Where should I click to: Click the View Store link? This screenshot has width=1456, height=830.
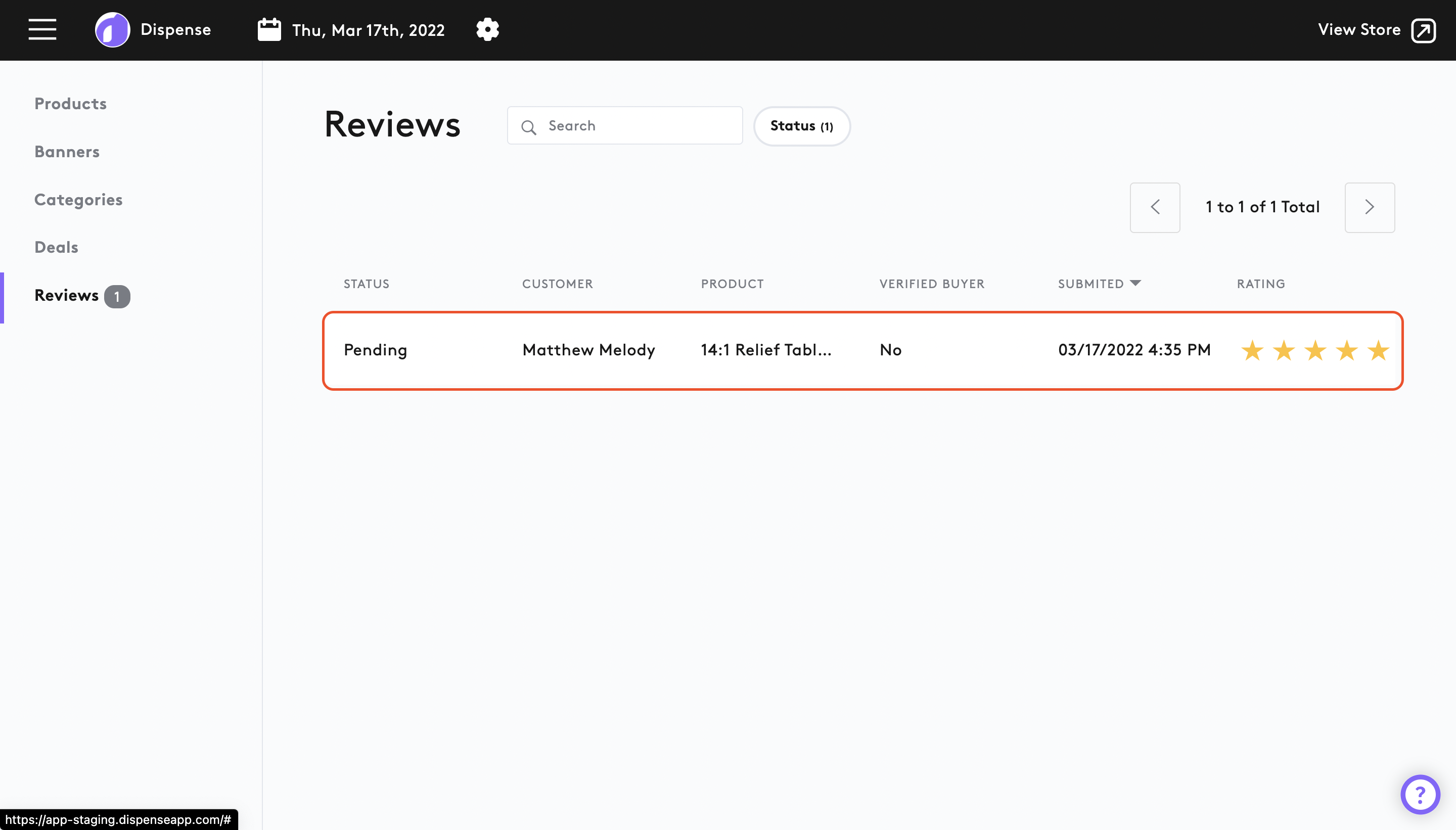[x=1358, y=30]
